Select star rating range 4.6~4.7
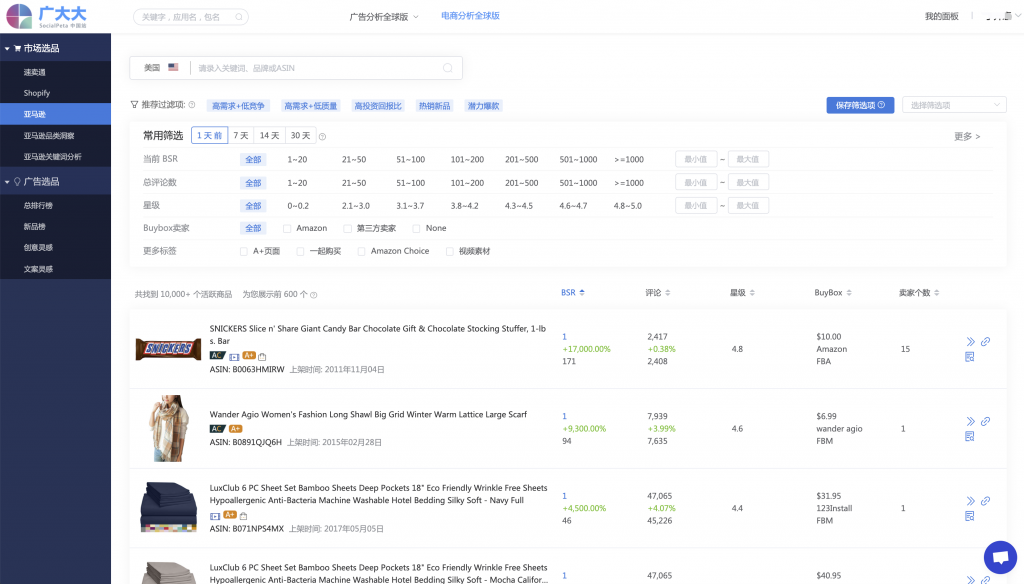Viewport: 1024px width, 584px height. coord(573,206)
